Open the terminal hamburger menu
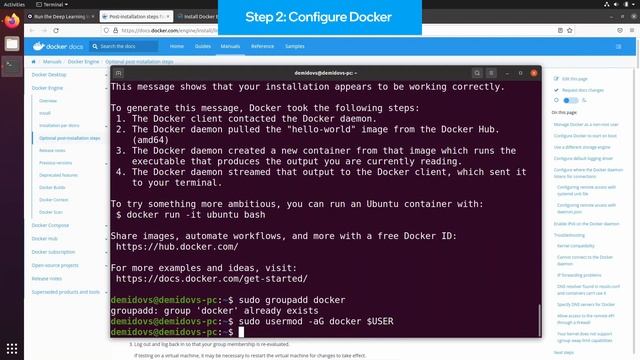This screenshot has width=640, height=360. click(x=491, y=73)
